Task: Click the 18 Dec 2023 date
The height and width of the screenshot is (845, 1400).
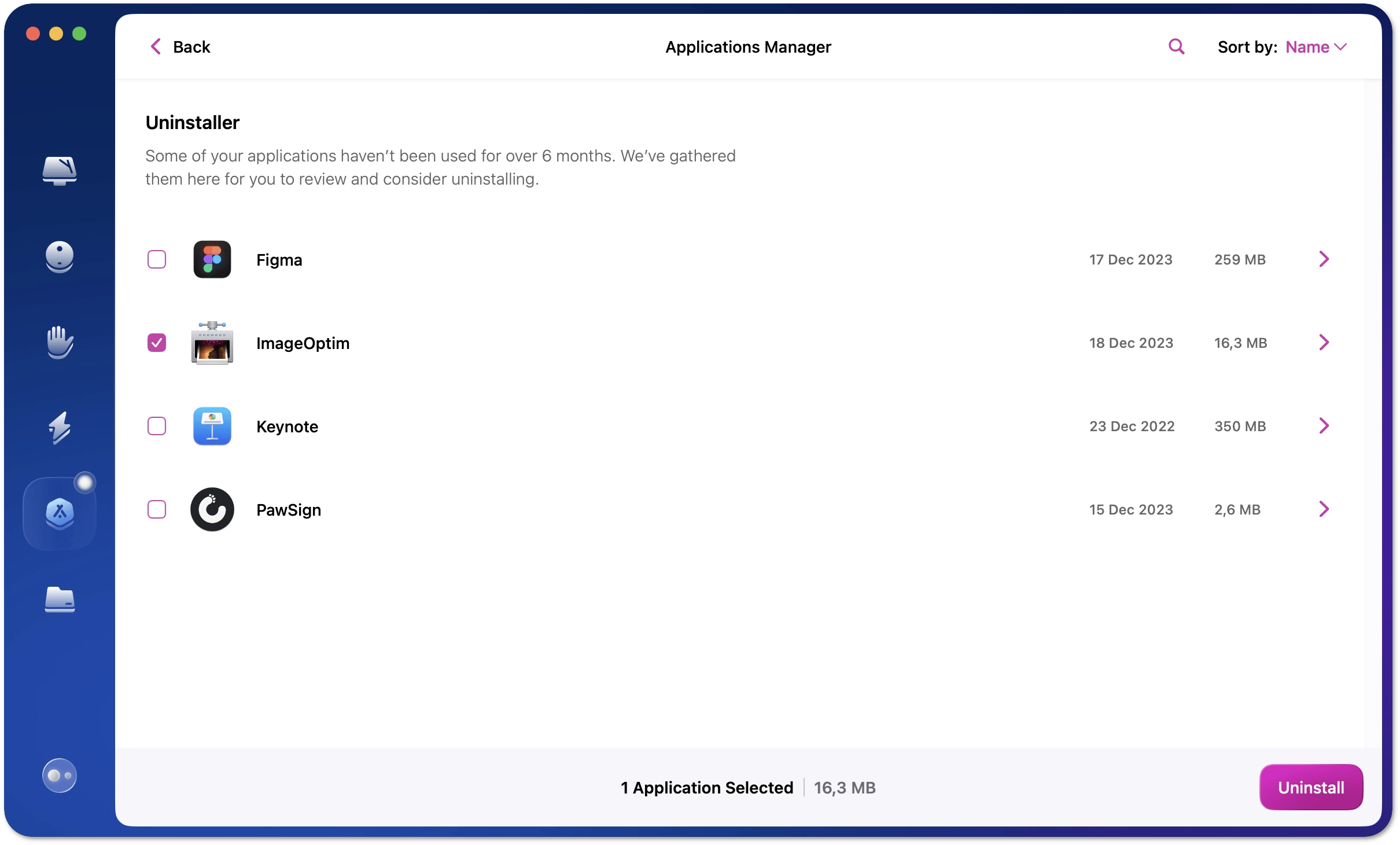Action: click(1131, 343)
